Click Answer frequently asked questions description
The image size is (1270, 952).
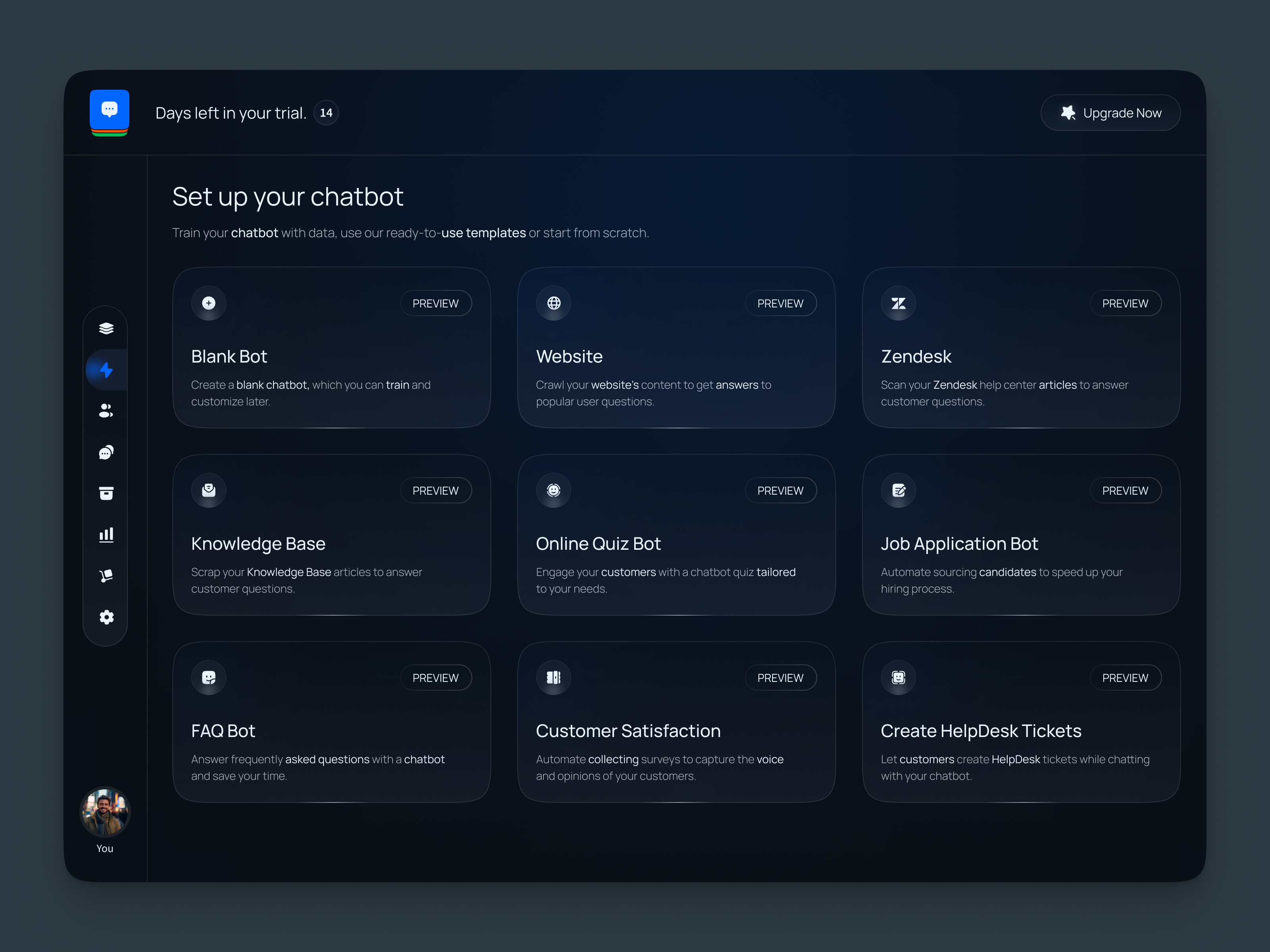tap(318, 767)
